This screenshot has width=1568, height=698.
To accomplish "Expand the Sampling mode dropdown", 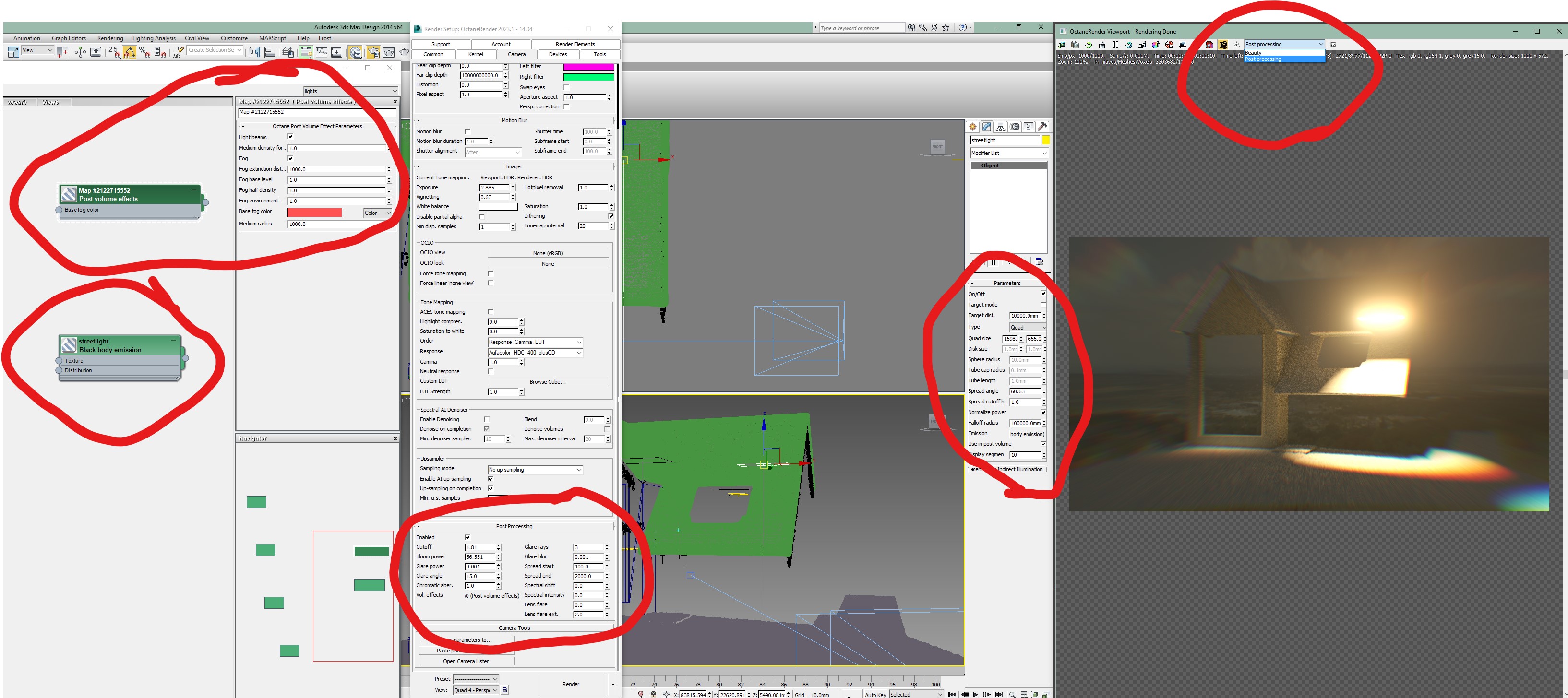I will coord(535,469).
